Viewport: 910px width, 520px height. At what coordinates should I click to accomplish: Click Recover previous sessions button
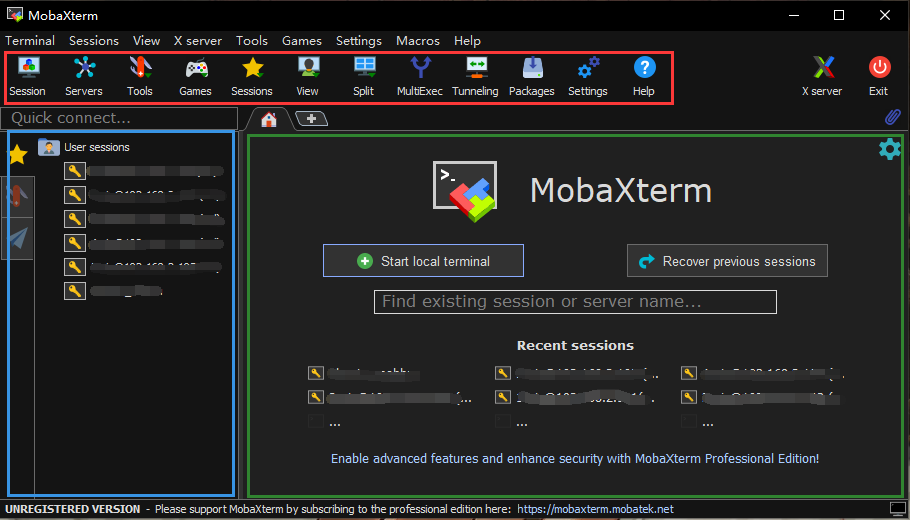pos(727,261)
